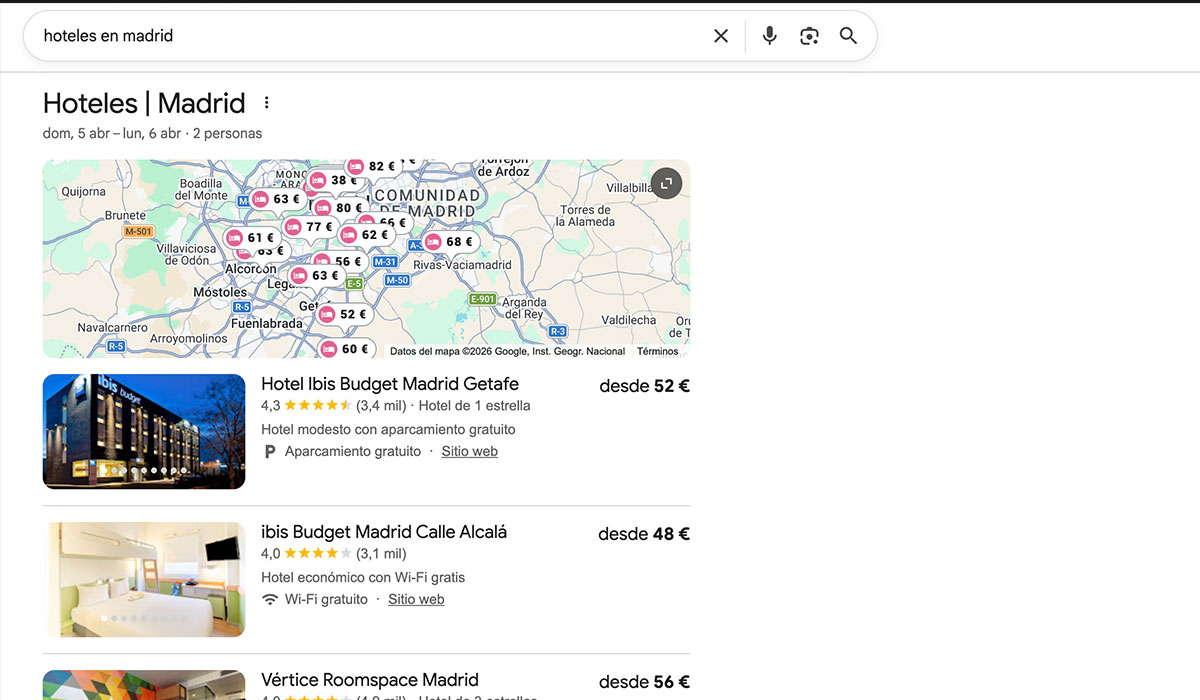Visit Sitio web for ibis Budget Calle Alcalá
This screenshot has height=700, width=1200.
click(x=416, y=599)
